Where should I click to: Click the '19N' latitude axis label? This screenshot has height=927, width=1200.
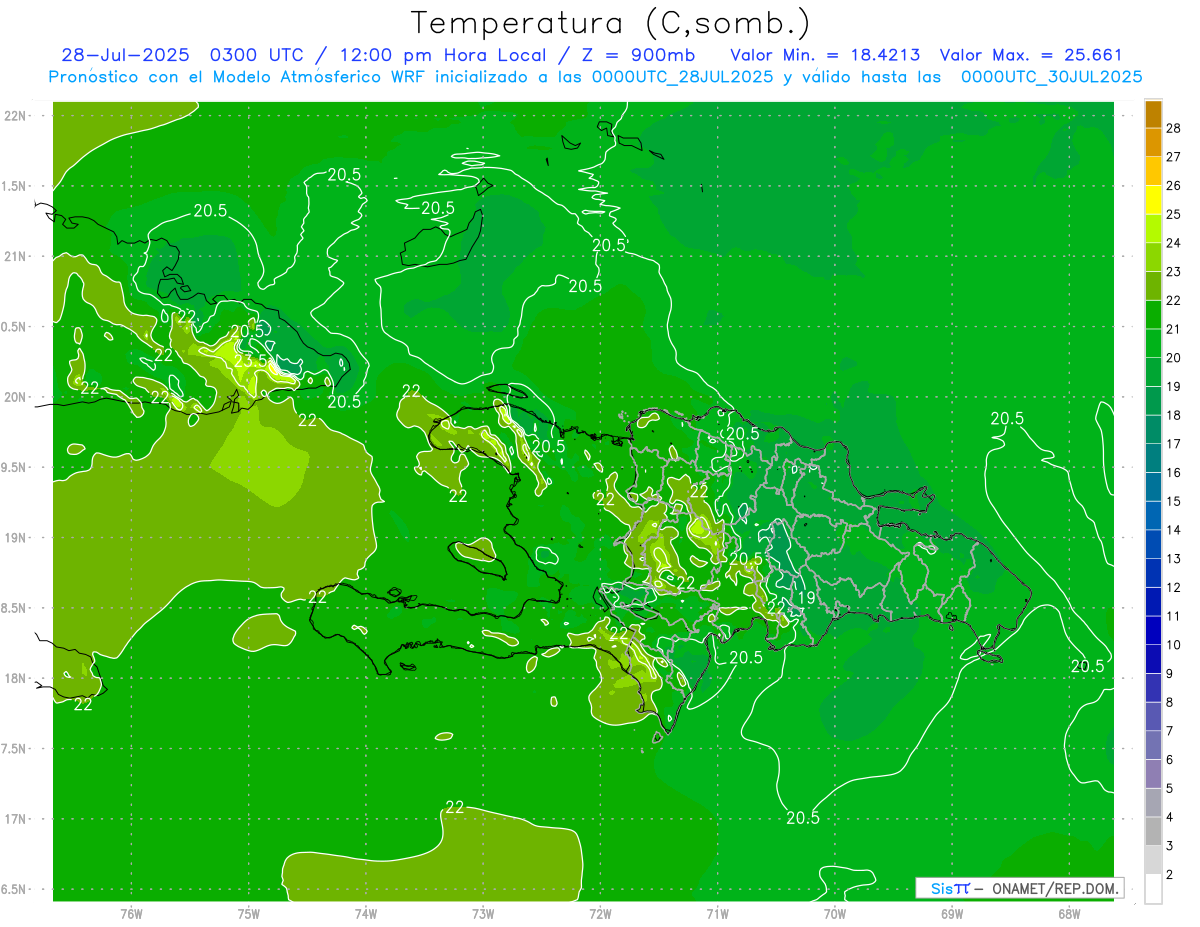point(16,538)
